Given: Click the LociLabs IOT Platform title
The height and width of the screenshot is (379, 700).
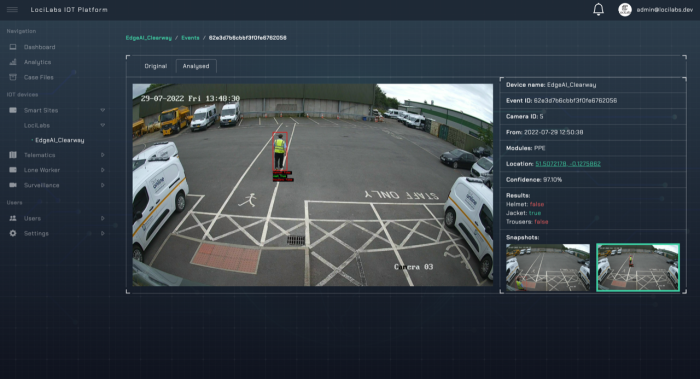Looking at the screenshot, I should point(69,9).
